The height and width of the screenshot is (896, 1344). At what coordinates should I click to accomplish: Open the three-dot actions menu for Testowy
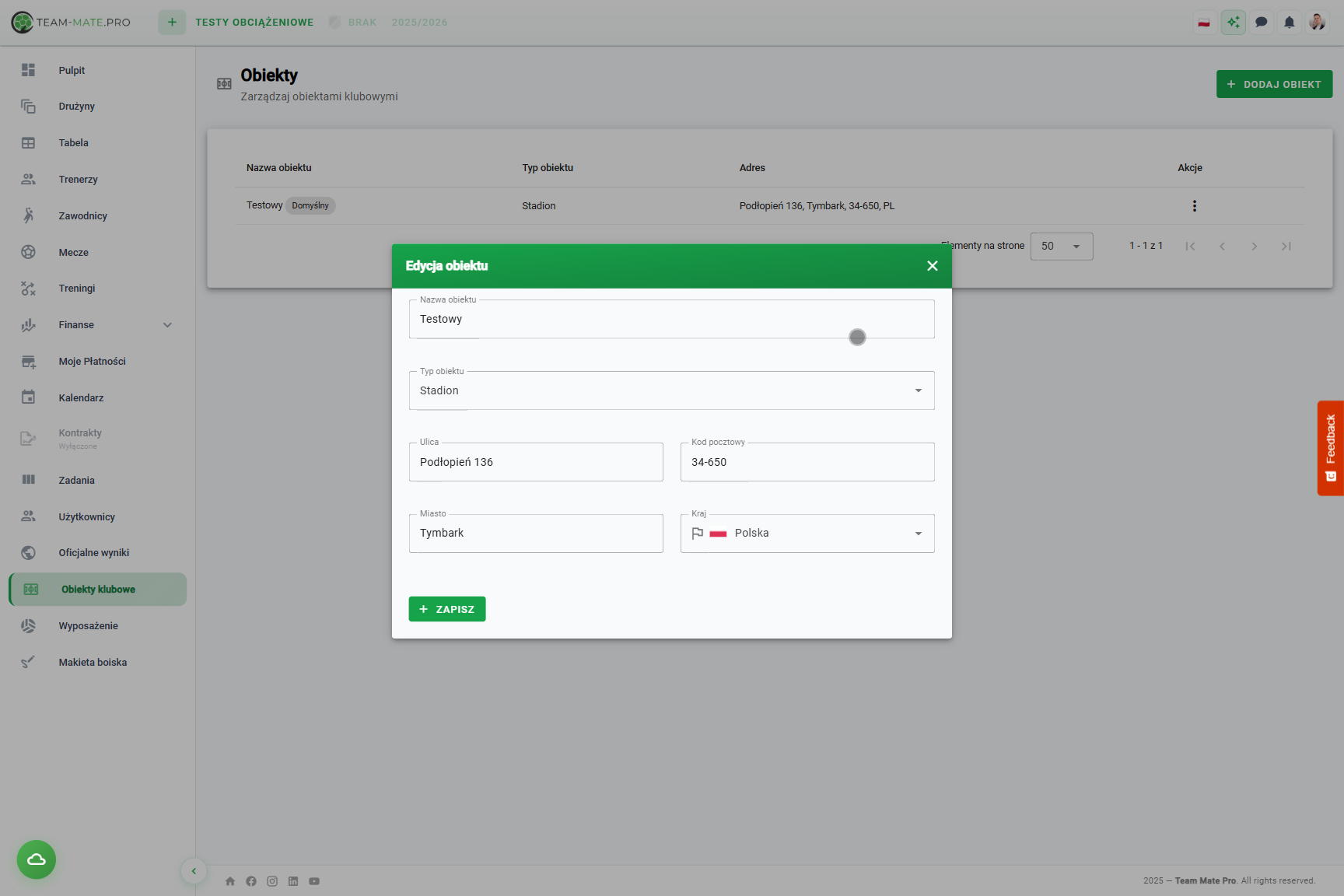pos(1194,206)
